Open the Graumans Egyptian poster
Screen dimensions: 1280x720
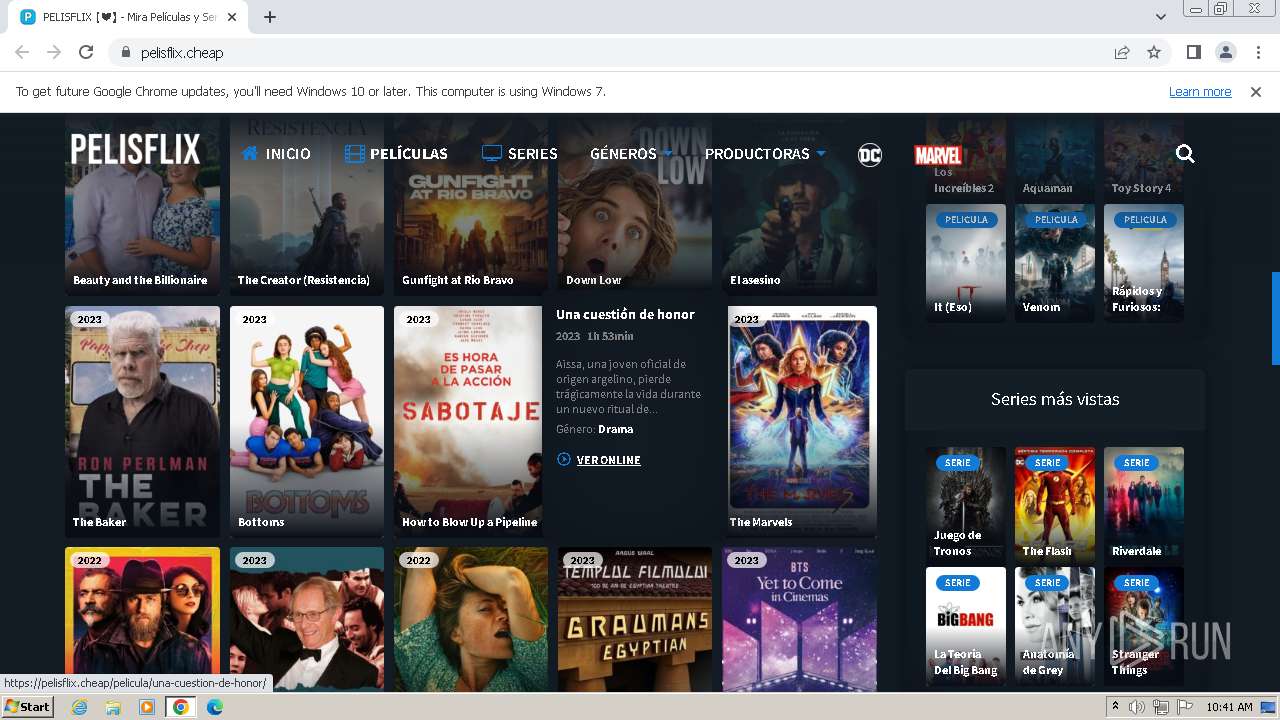coord(635,619)
